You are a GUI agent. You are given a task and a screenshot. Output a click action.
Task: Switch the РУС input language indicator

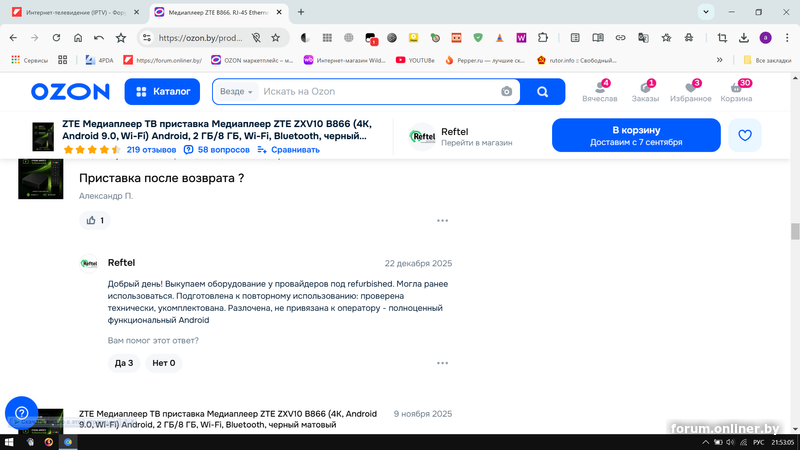point(759,442)
